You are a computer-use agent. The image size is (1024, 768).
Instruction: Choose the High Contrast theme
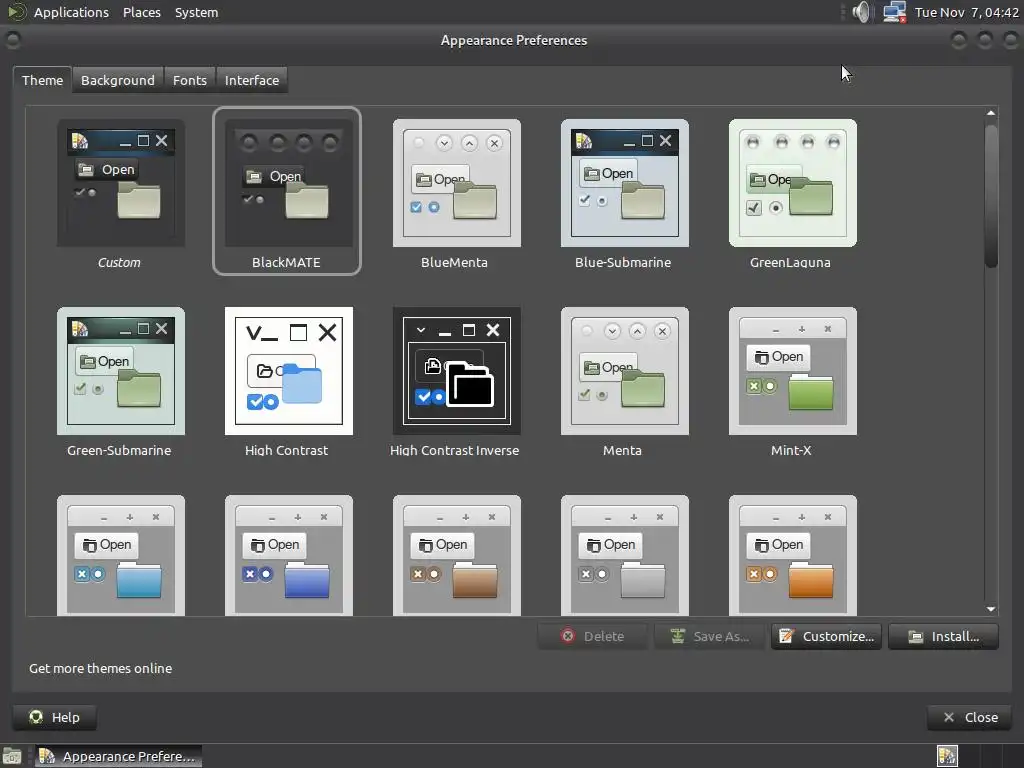289,371
